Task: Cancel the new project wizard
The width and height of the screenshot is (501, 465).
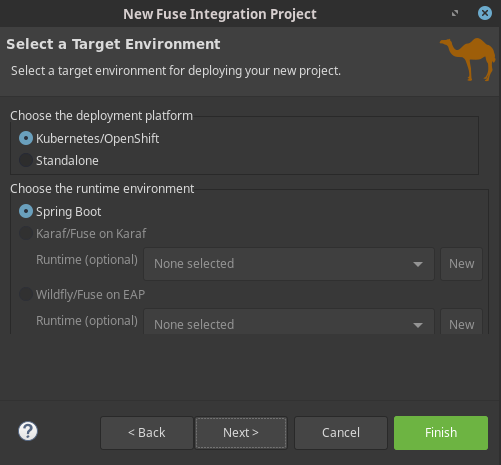Action: (341, 433)
